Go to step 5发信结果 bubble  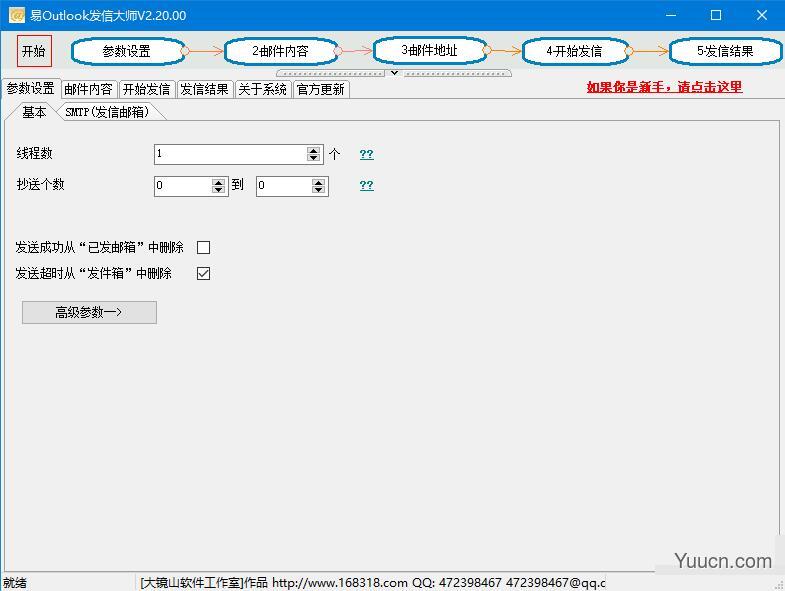pyautogui.click(x=725, y=51)
